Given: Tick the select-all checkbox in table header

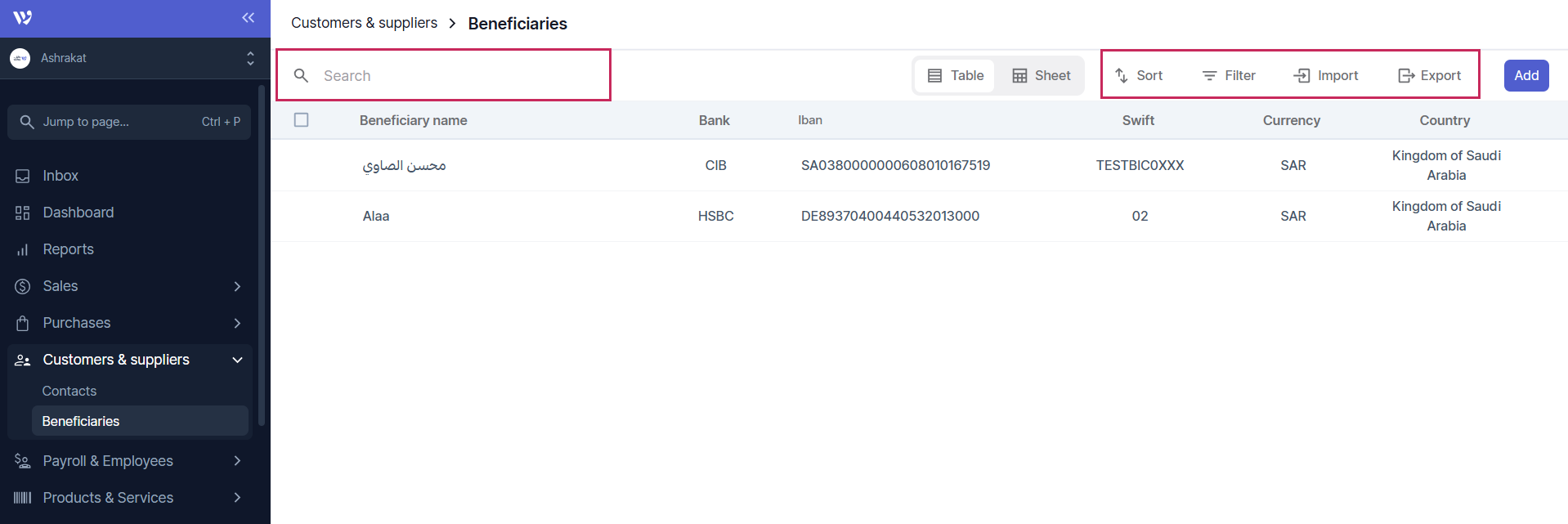Looking at the screenshot, I should 302,120.
